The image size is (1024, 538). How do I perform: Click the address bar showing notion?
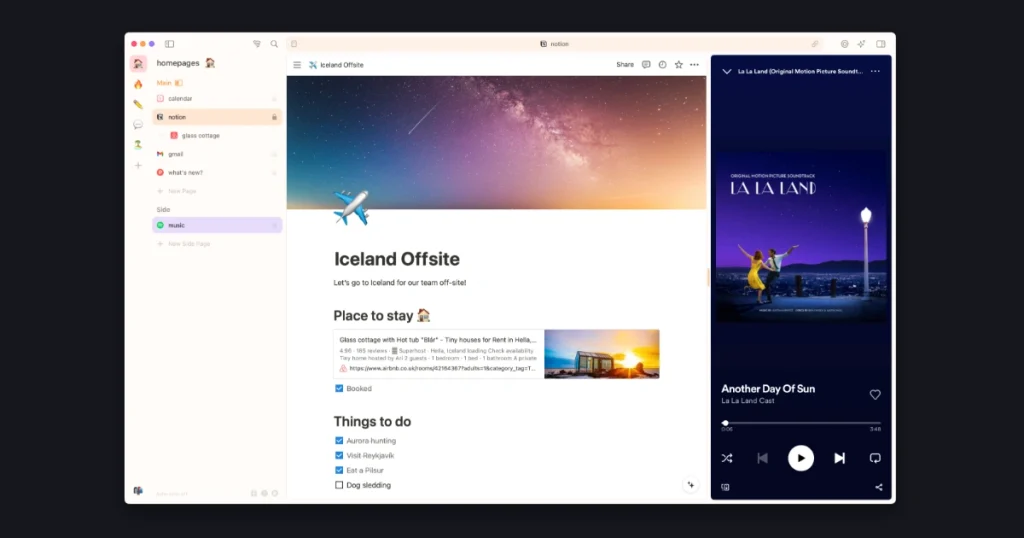click(555, 44)
